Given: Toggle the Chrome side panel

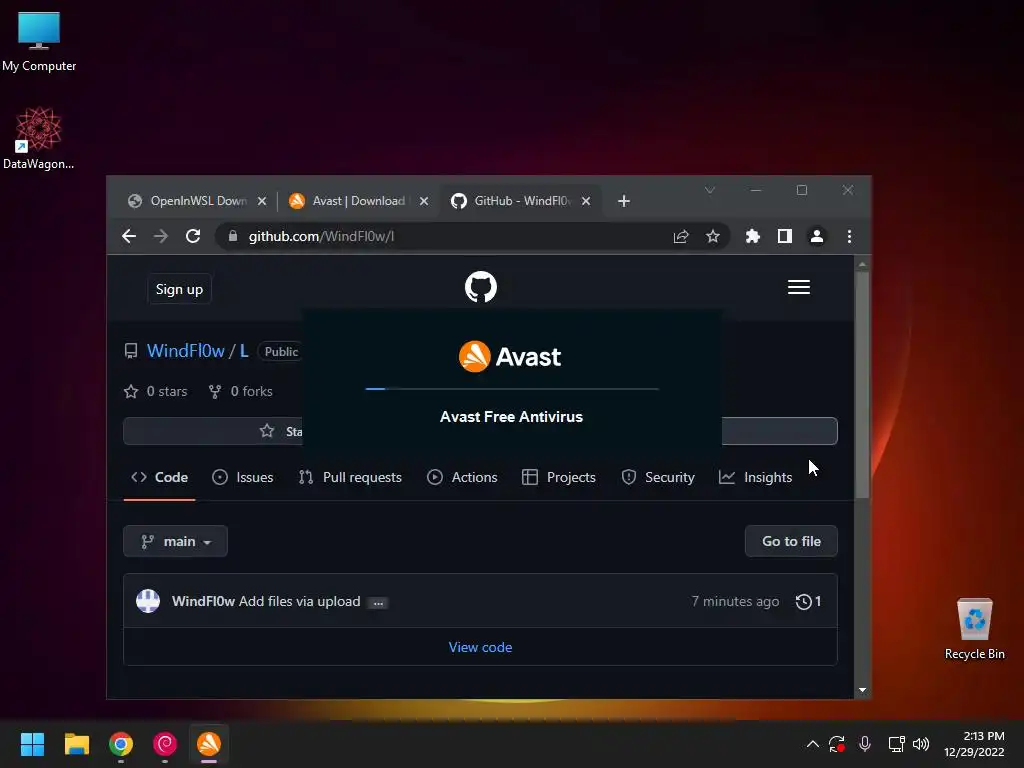Looking at the screenshot, I should pos(785,236).
